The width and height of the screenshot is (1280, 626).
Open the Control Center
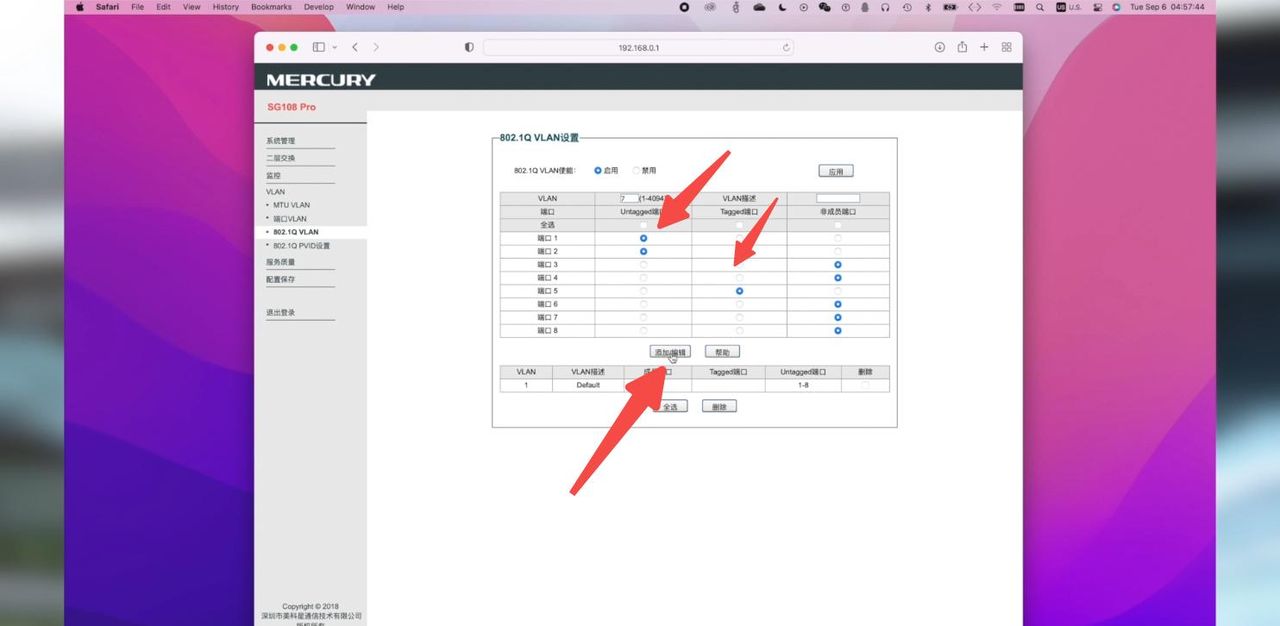1097,7
